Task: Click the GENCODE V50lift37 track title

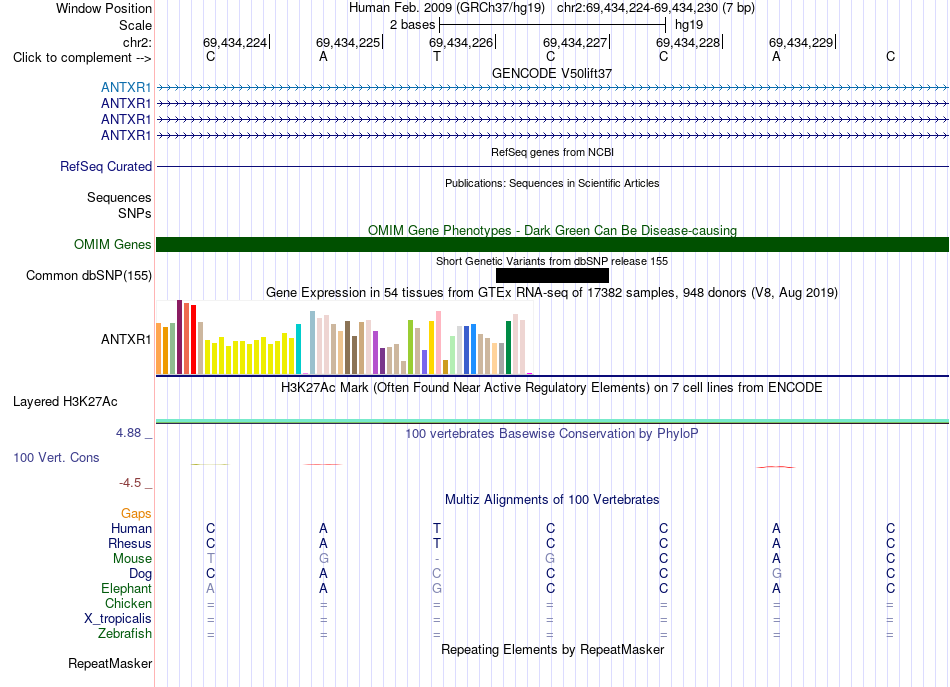Action: pyautogui.click(x=552, y=73)
